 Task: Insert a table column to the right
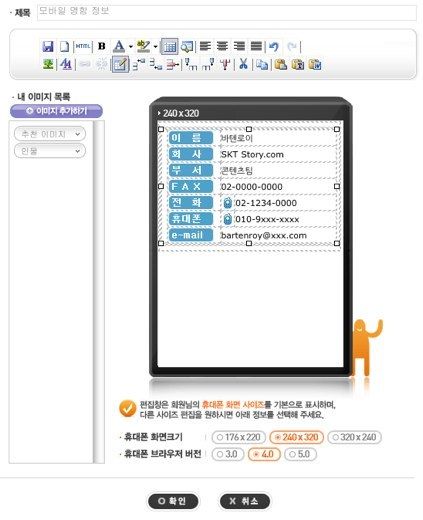(208, 64)
